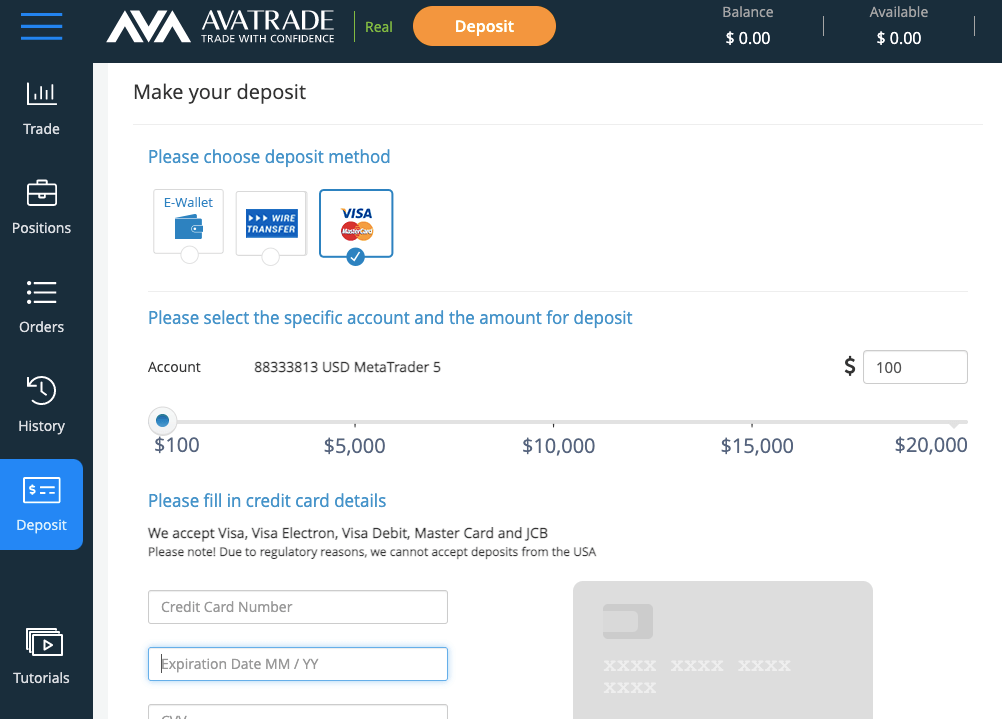
Task: Select E-Wallet deposit method radio
Action: coord(190,255)
